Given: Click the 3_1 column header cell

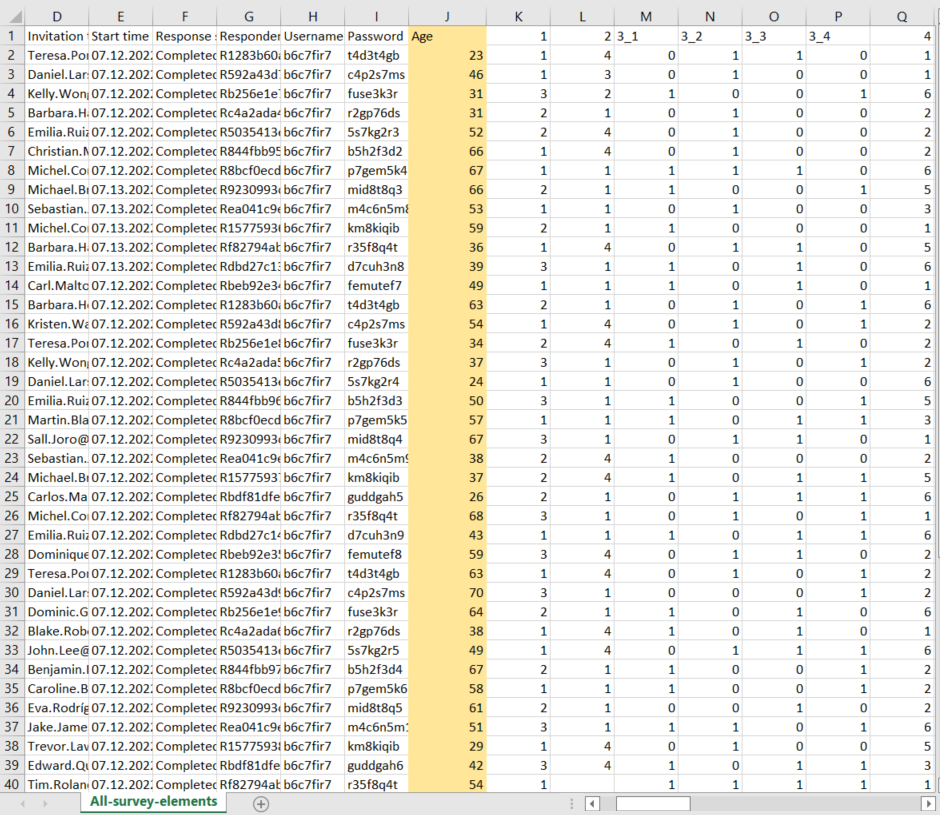Looking at the screenshot, I should pyautogui.click(x=645, y=36).
